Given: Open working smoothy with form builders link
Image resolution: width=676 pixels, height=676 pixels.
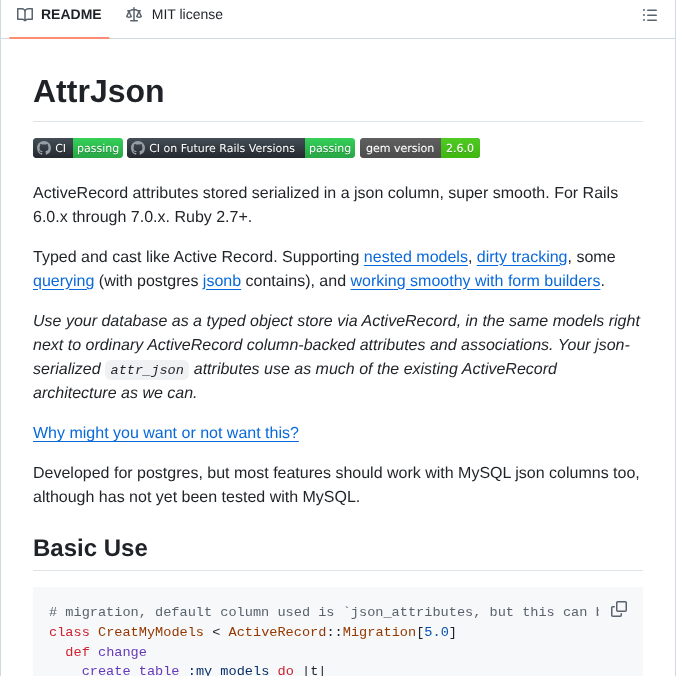Looking at the screenshot, I should [x=475, y=281].
